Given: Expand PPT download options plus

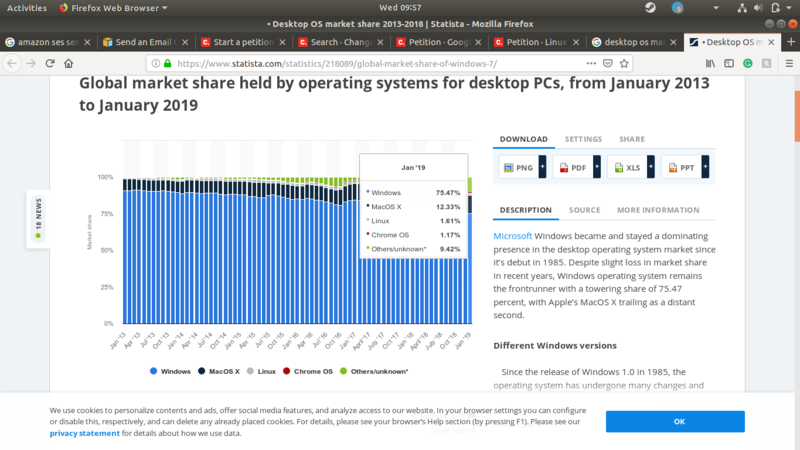Looking at the screenshot, I should tap(705, 167).
